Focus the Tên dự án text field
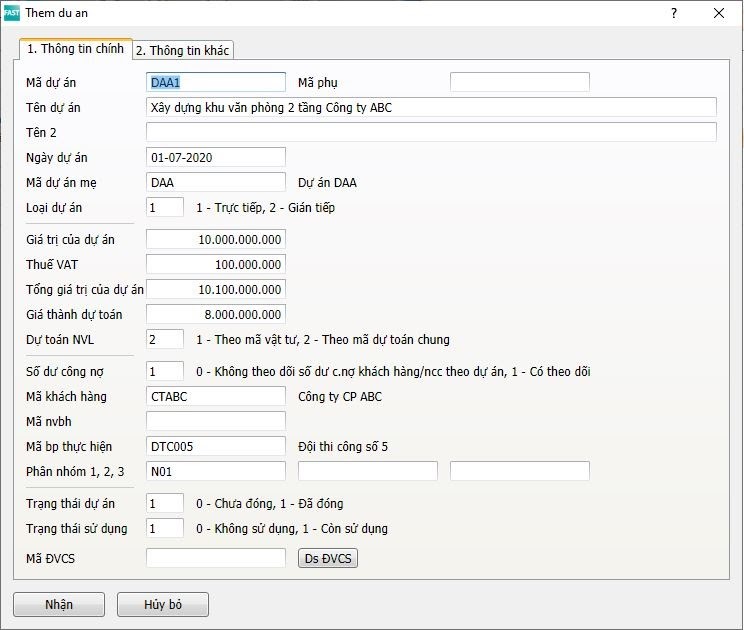Viewport: 744px width, 630px height. pyautogui.click(x=430, y=107)
